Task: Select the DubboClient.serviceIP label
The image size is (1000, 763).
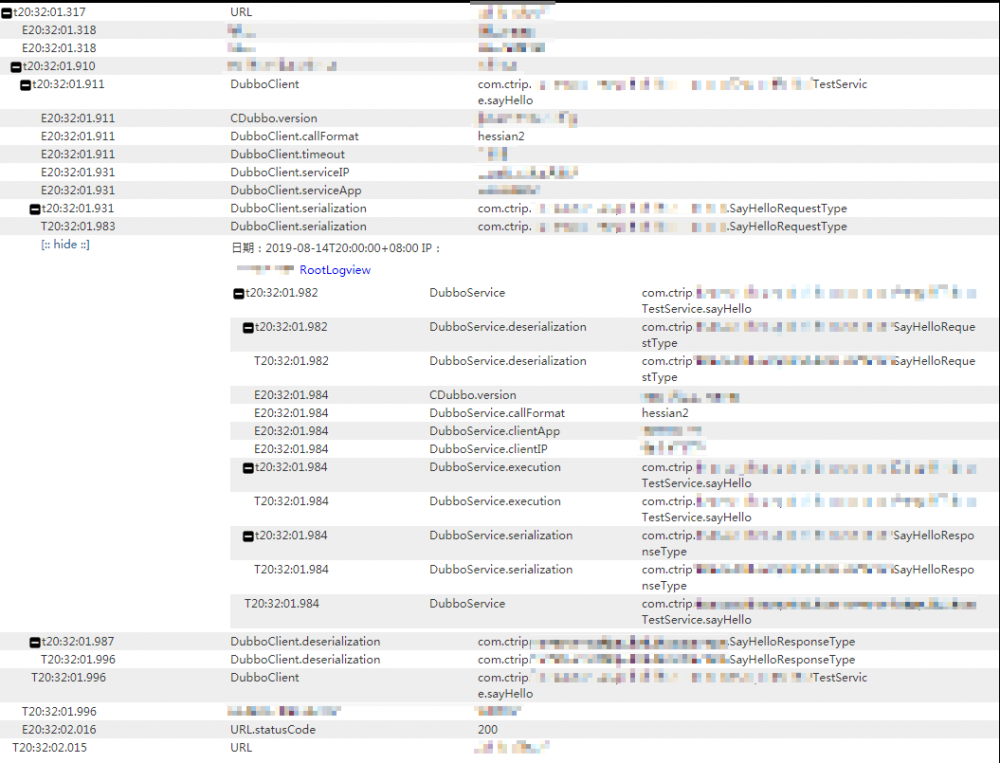Action: coord(290,172)
